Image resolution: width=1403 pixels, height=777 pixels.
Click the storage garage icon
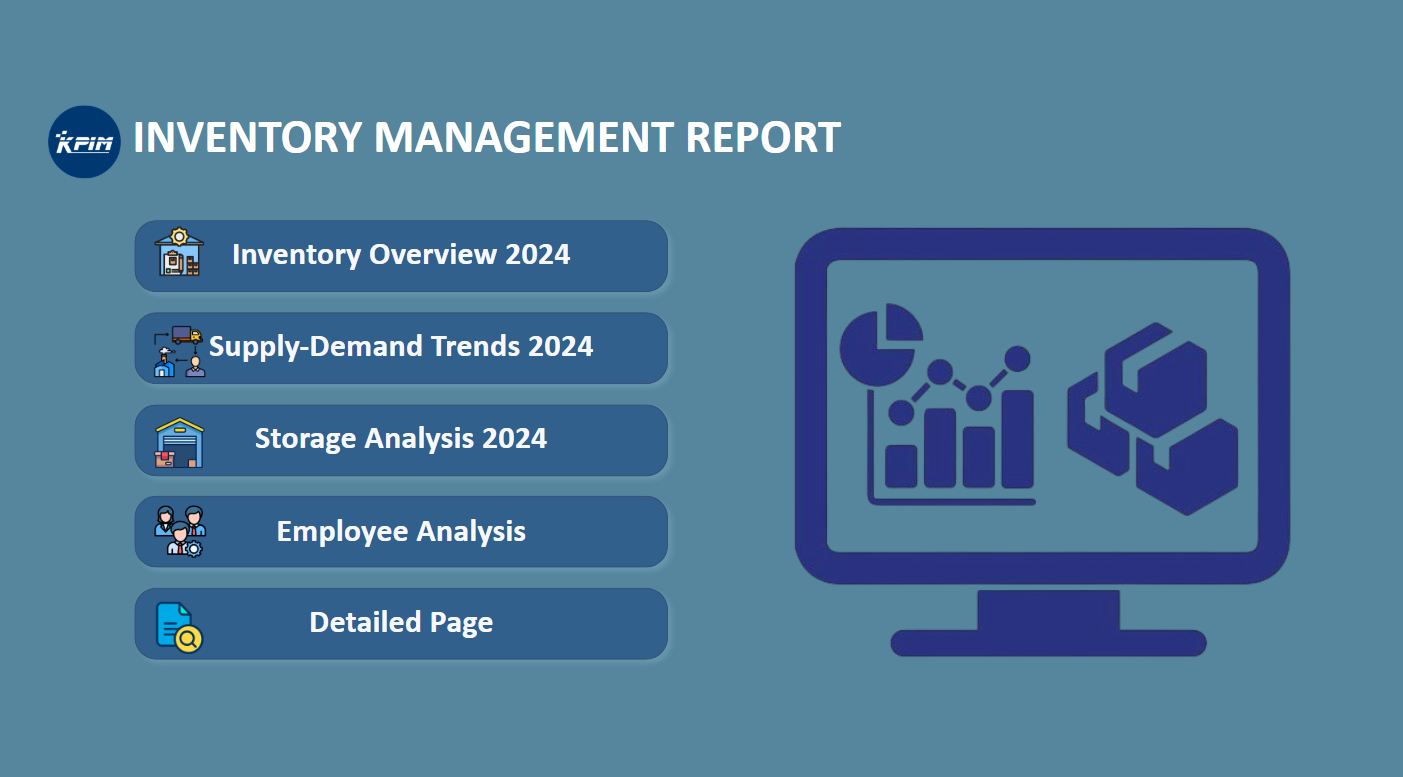(179, 442)
